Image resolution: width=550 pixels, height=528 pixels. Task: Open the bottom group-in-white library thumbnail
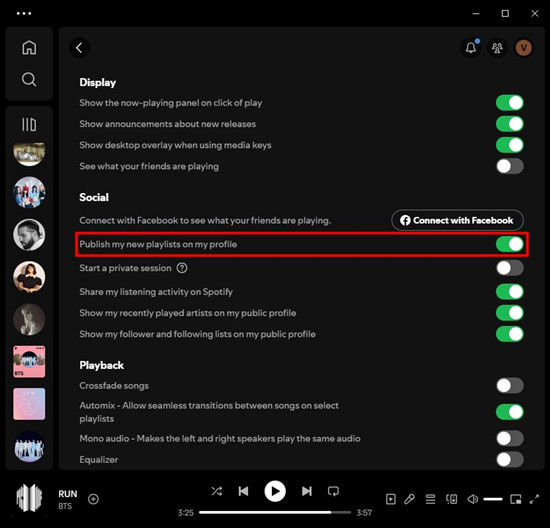click(x=29, y=446)
